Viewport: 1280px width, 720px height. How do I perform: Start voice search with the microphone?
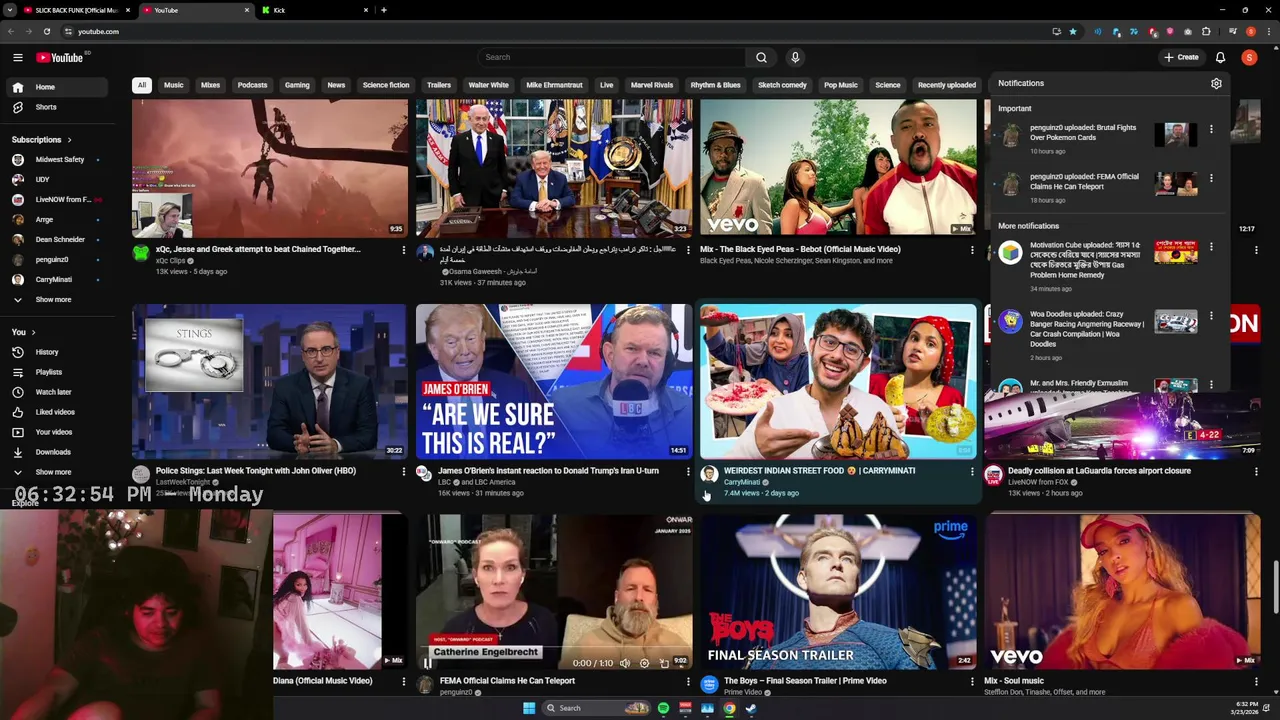(795, 58)
